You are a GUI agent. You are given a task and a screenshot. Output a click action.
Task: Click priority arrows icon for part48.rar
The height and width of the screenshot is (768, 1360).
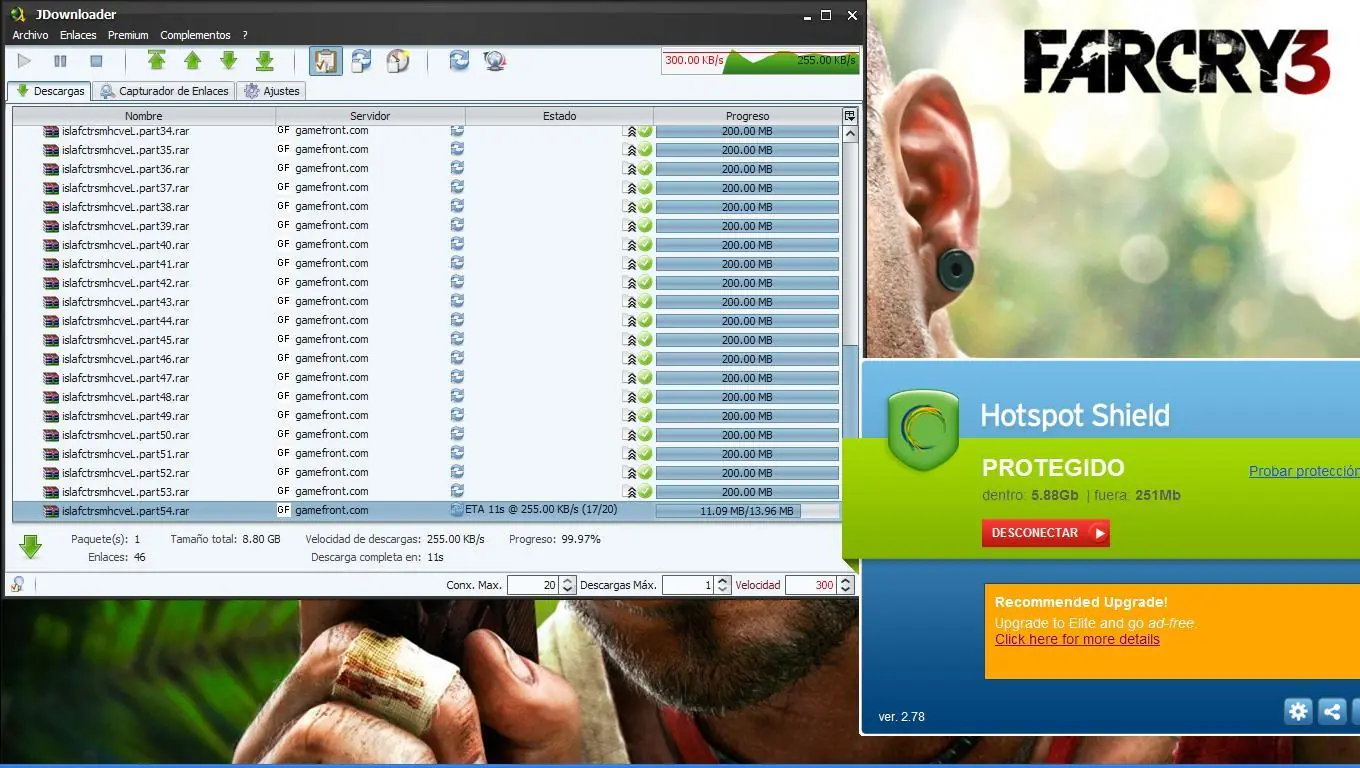(631, 397)
